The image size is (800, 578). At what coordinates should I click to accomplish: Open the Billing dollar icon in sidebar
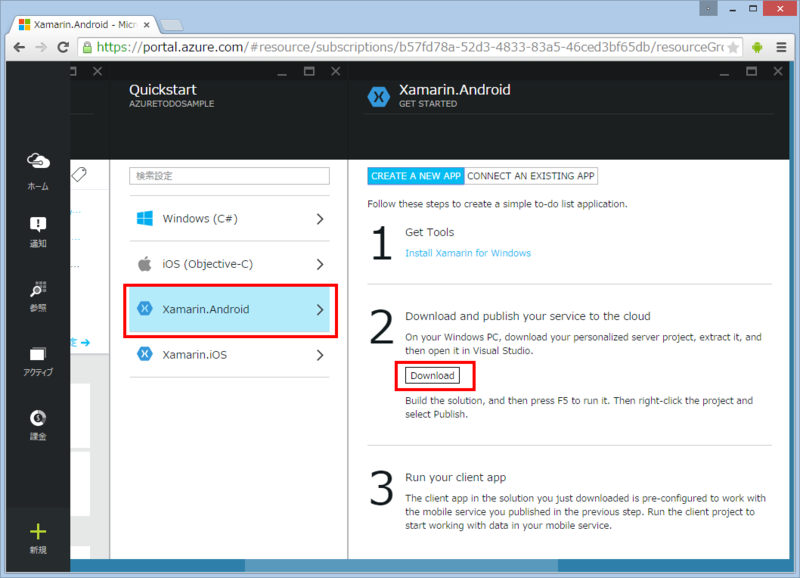coord(38,418)
